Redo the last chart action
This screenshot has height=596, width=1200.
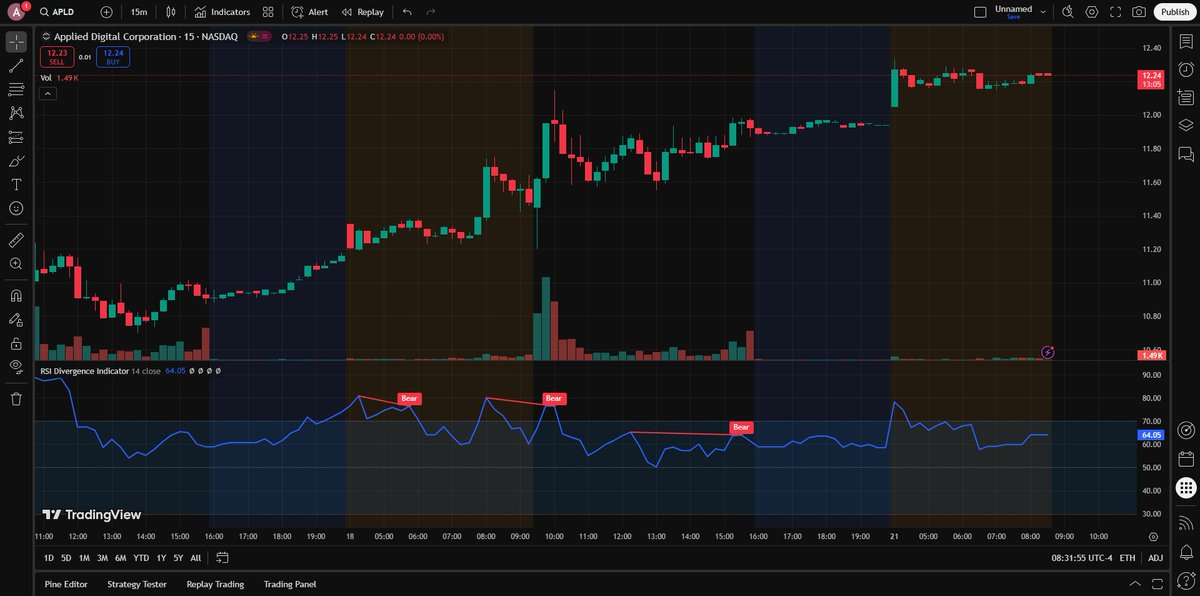431,12
